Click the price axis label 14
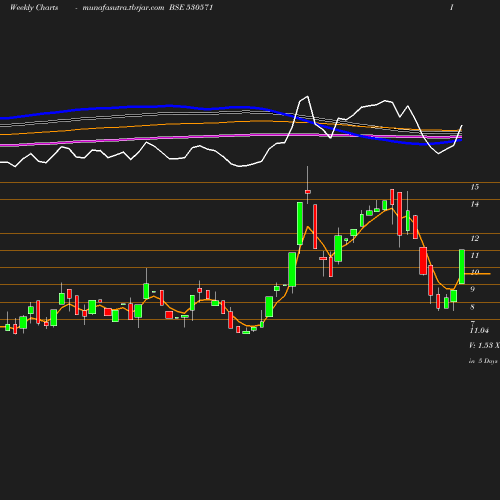This screenshot has height=500, width=500. coord(475,204)
